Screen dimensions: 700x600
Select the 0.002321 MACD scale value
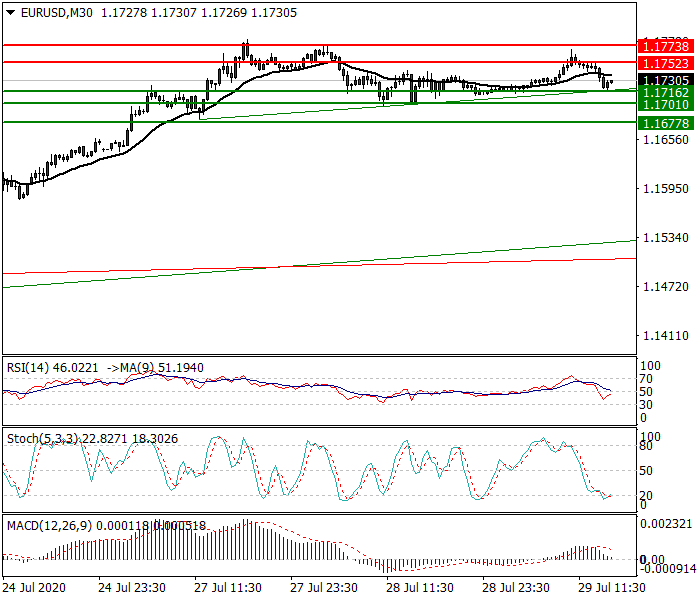666,524
